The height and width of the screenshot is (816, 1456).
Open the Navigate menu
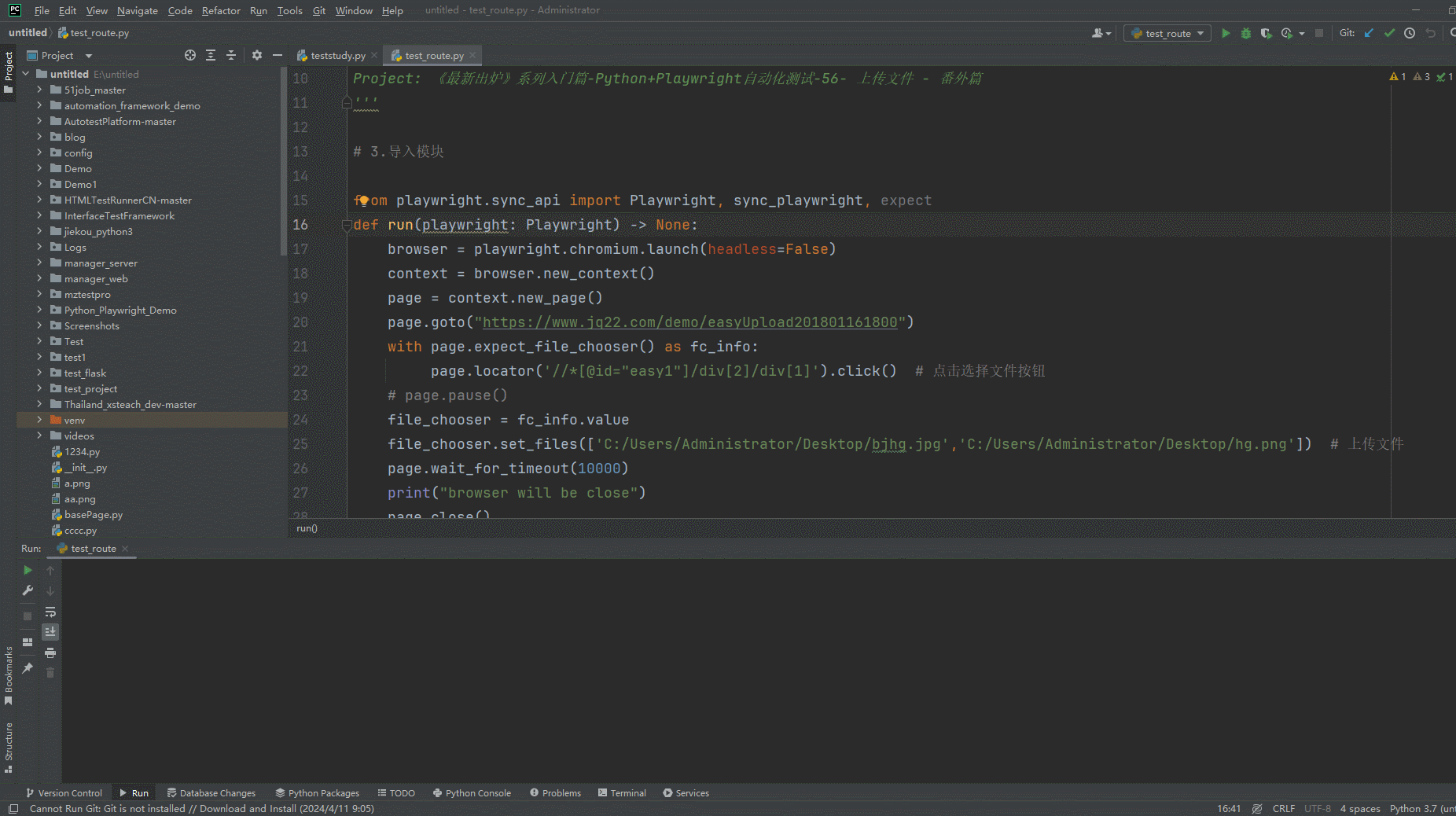pyautogui.click(x=138, y=10)
